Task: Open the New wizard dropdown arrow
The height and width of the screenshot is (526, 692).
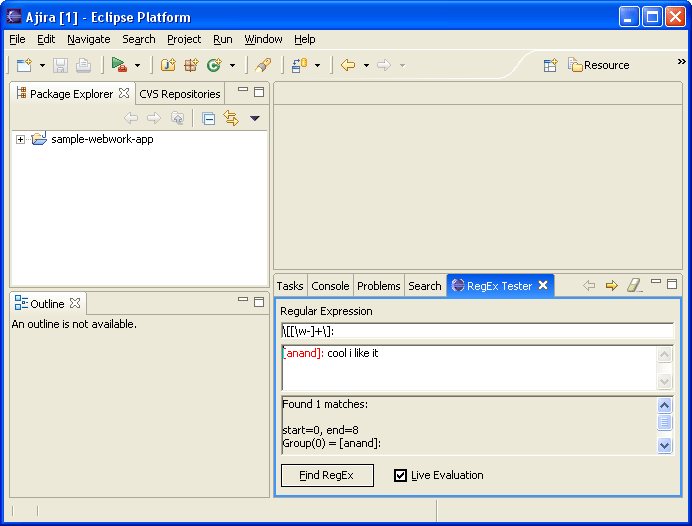Action: 42,65
